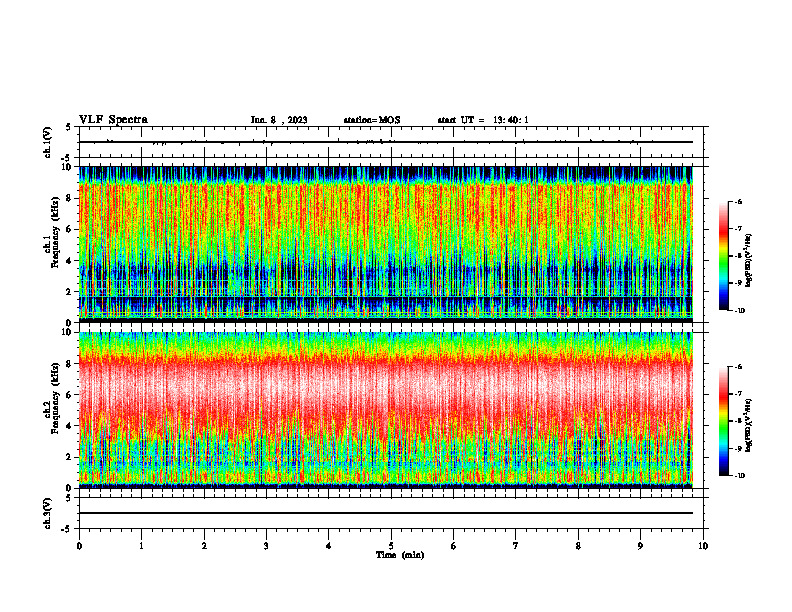Click time axis tick label '5'

tap(391, 546)
